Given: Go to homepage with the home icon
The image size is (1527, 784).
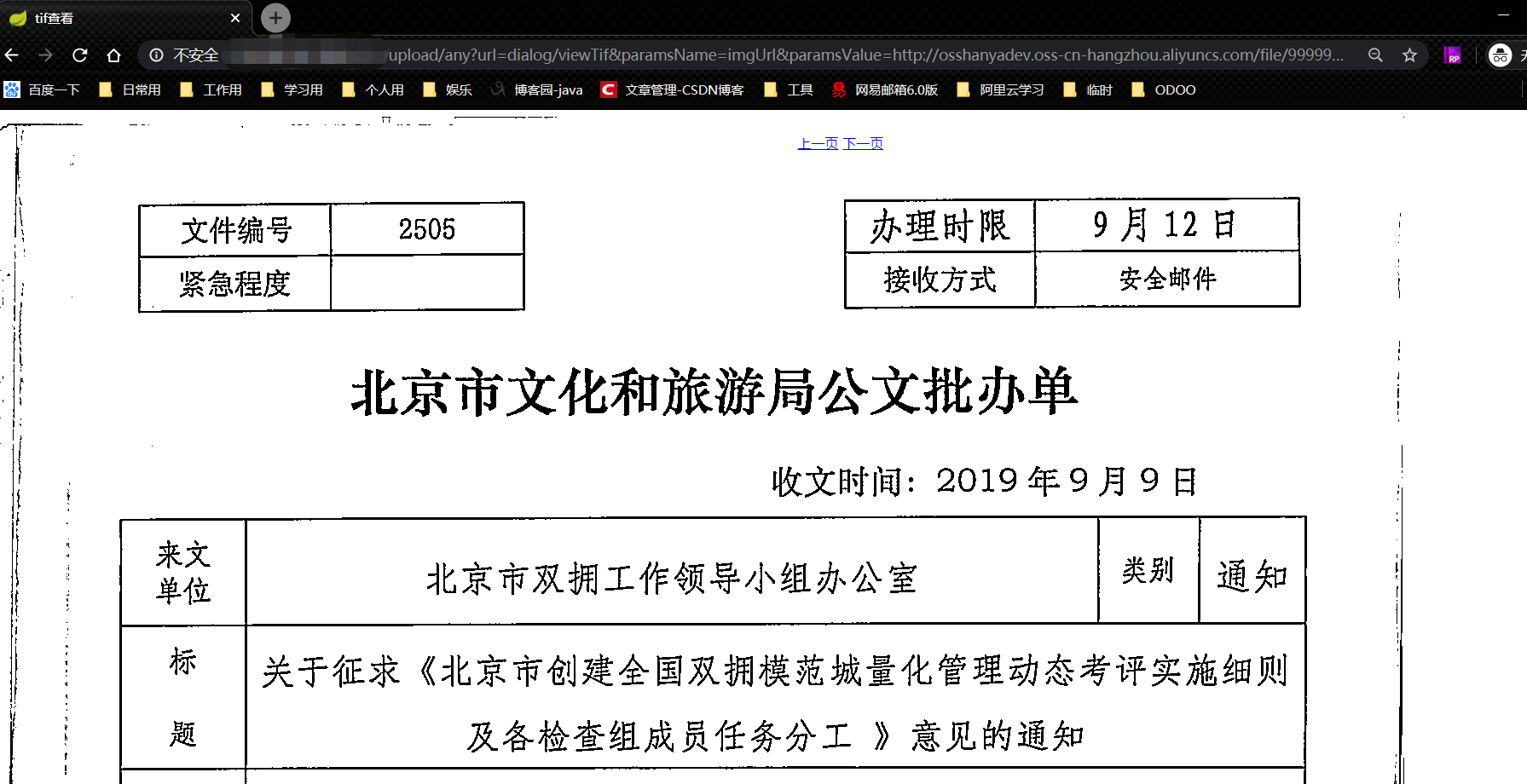Looking at the screenshot, I should click(114, 55).
